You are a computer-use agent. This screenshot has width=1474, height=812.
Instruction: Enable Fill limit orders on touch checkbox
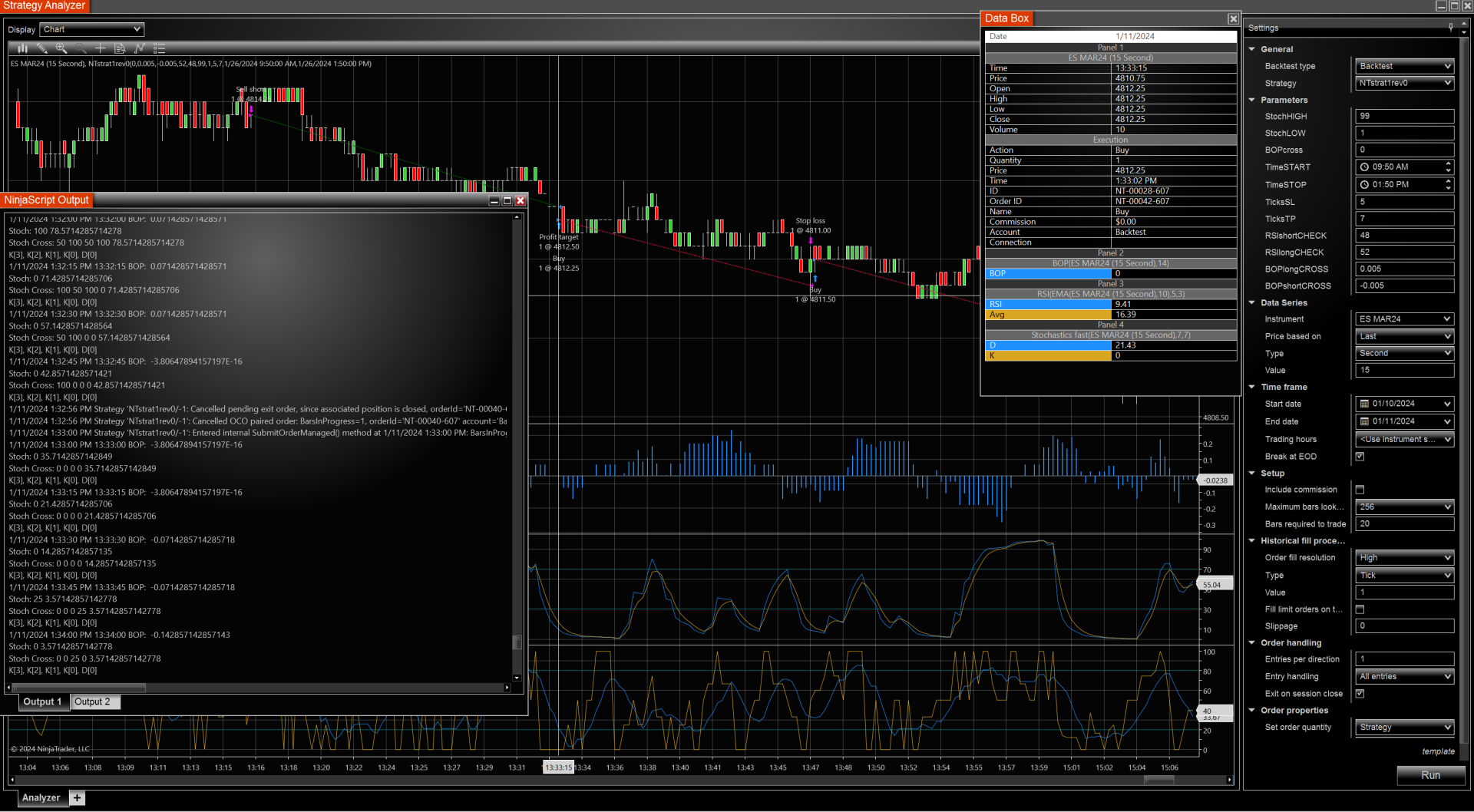(x=1360, y=609)
